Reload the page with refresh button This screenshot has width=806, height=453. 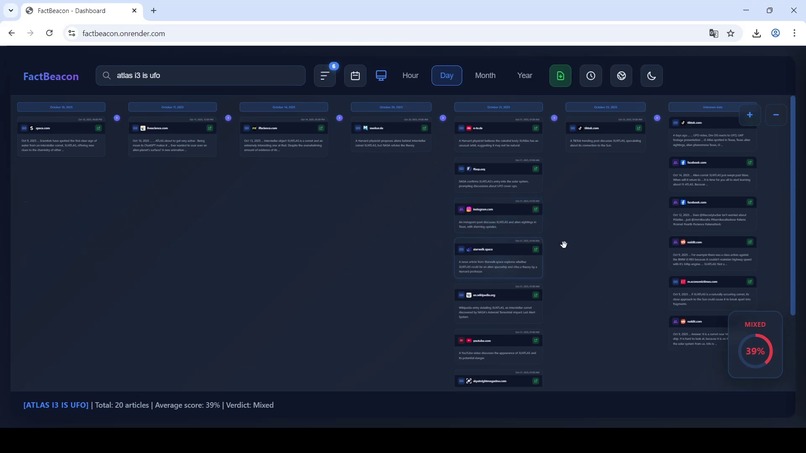(49, 33)
